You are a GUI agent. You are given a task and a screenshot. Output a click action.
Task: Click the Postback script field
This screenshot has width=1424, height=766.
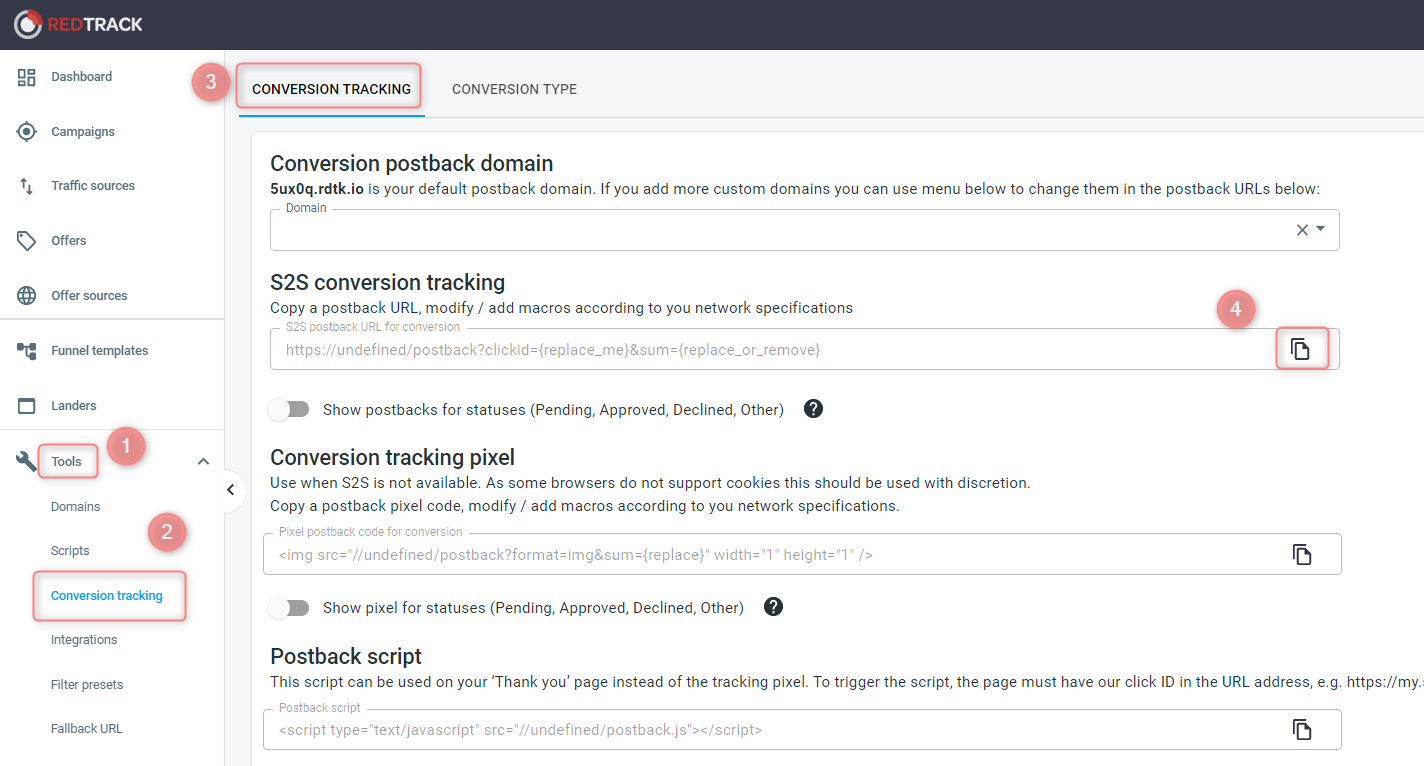(x=802, y=729)
